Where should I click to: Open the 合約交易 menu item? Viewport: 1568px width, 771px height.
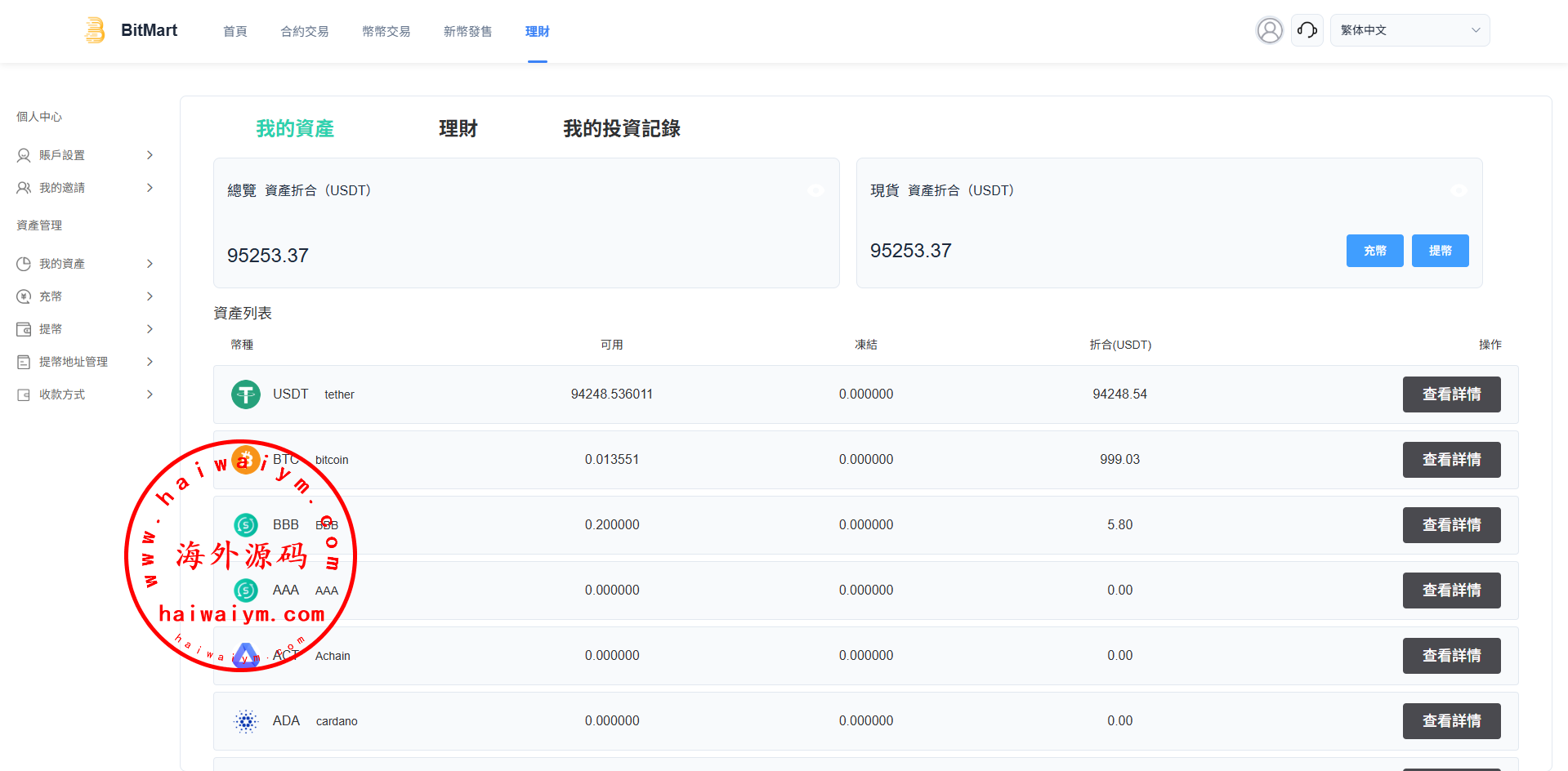pos(304,31)
